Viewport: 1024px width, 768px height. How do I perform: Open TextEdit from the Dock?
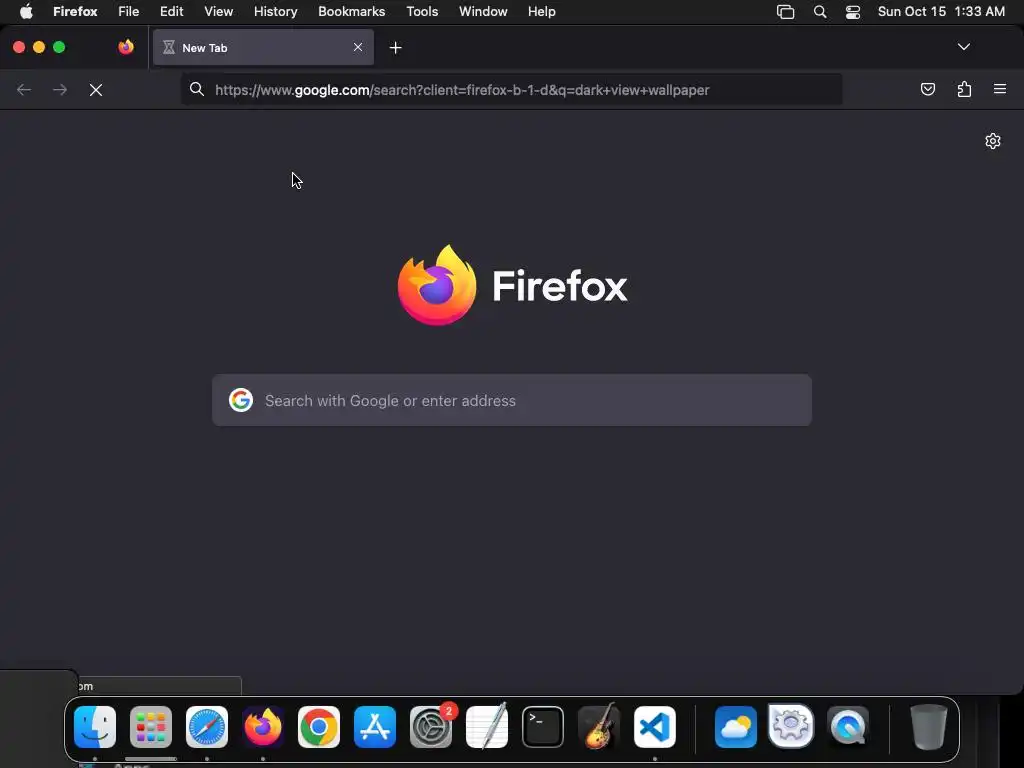[x=487, y=726]
